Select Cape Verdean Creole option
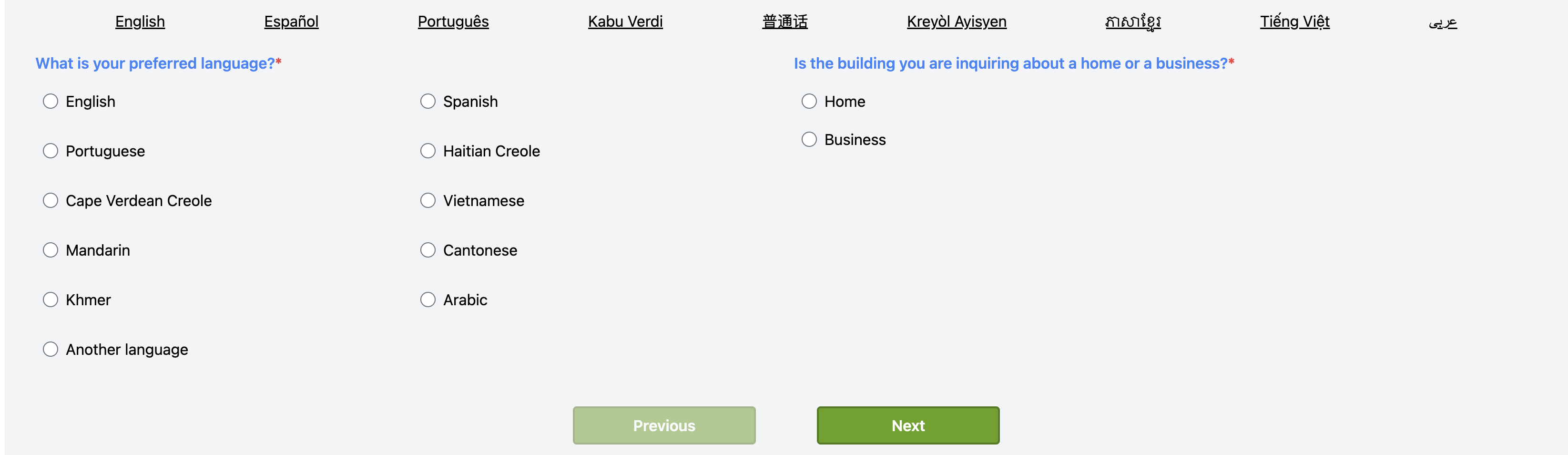This screenshot has width=1568, height=455. click(51, 200)
